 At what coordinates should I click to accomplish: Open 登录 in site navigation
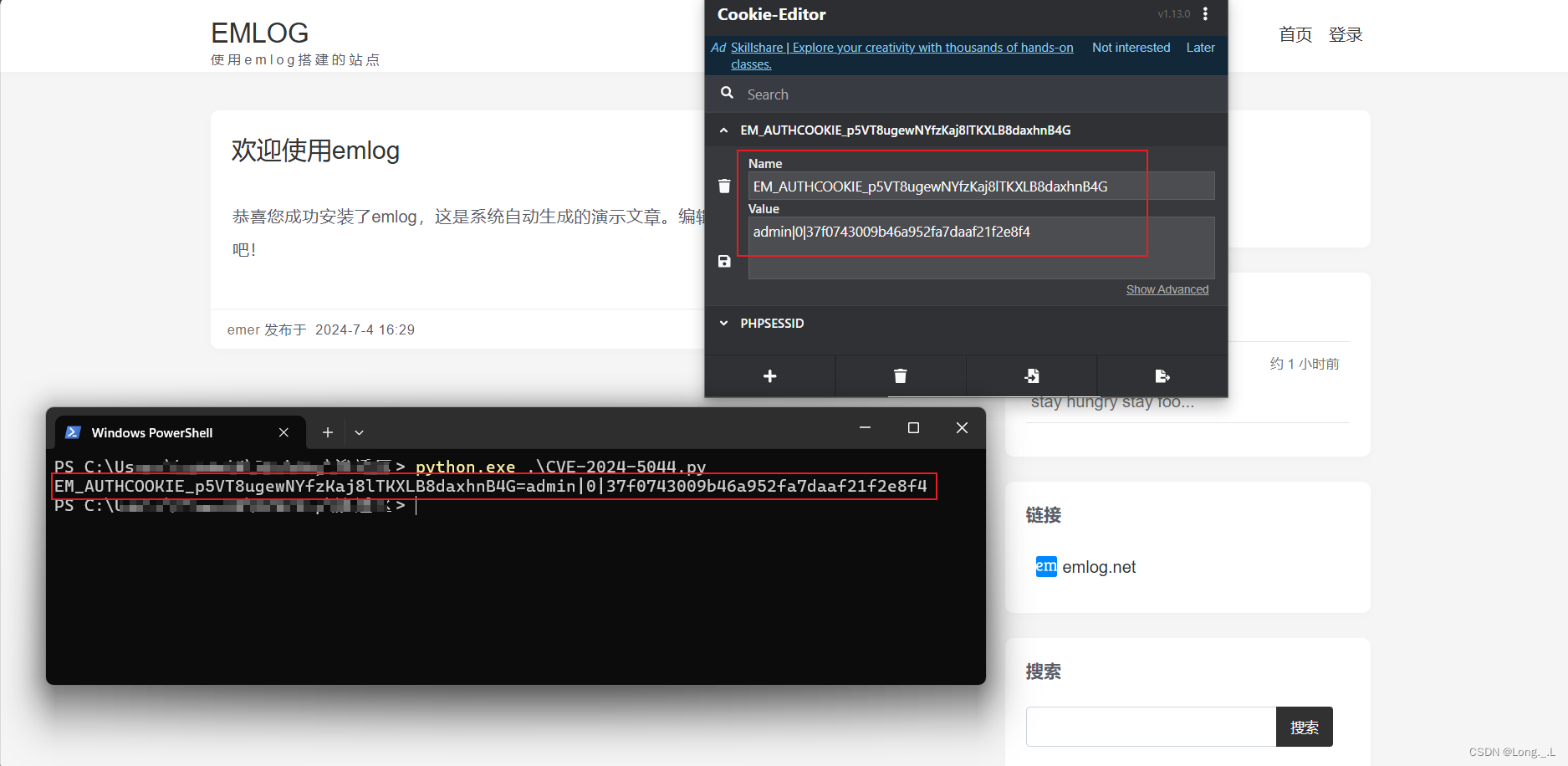click(x=1346, y=34)
